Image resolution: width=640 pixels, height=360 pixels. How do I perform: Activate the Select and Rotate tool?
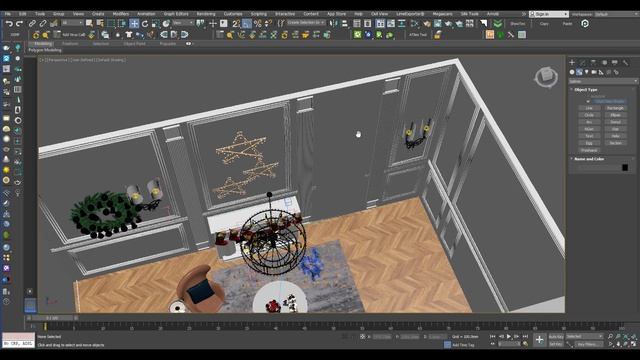pyautogui.click(x=145, y=24)
